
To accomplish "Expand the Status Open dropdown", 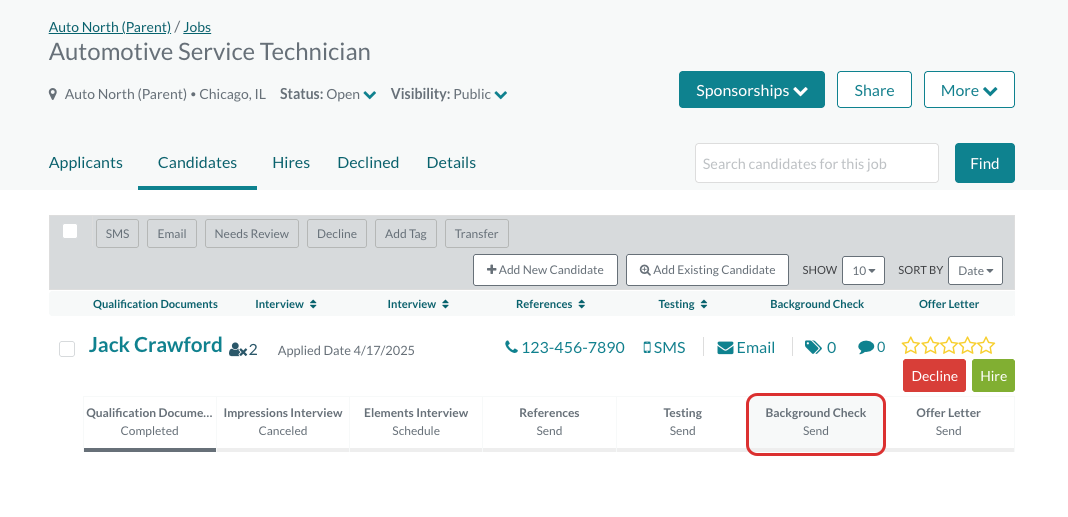I will 370,95.
